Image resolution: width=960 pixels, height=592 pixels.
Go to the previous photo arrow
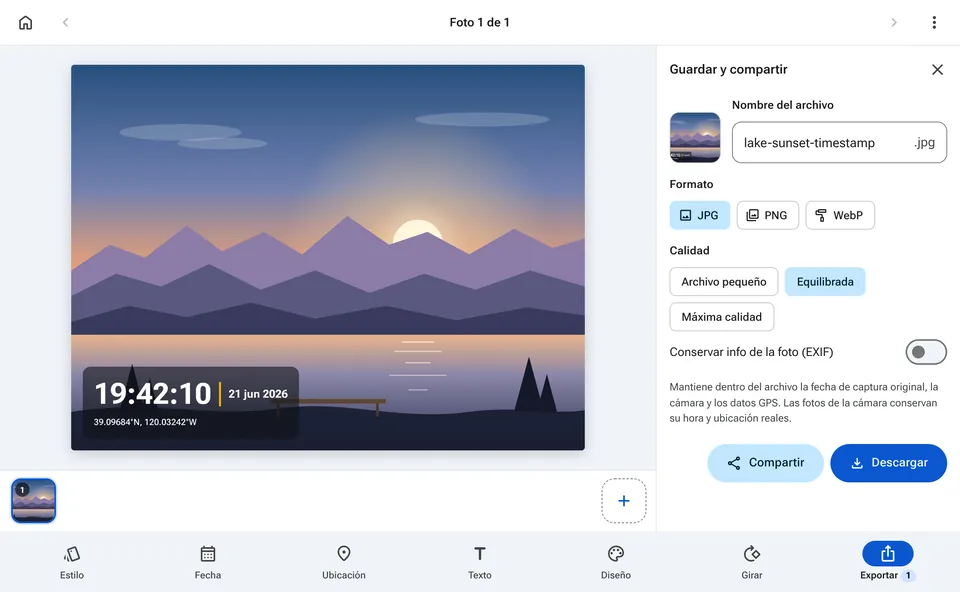click(x=66, y=23)
